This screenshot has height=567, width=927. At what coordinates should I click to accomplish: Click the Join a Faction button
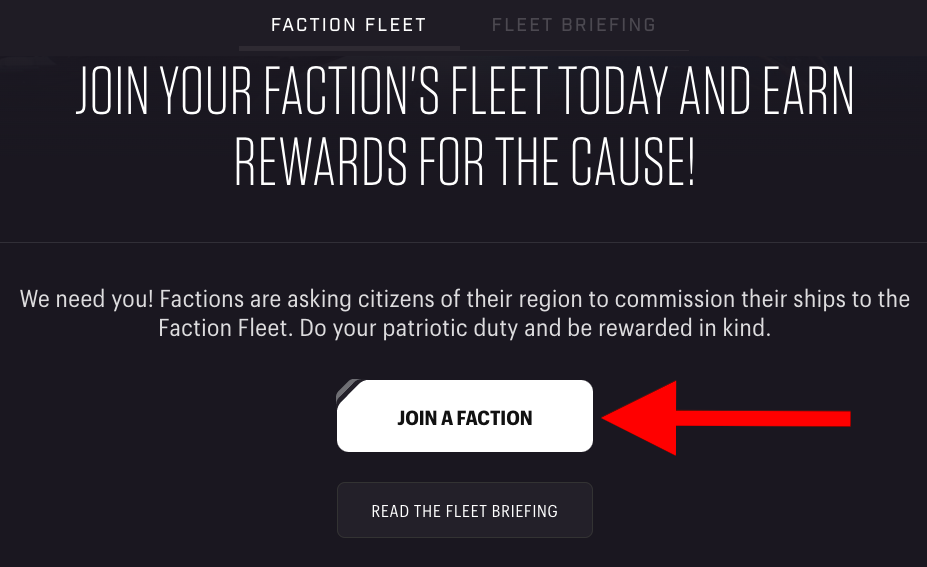tap(465, 416)
